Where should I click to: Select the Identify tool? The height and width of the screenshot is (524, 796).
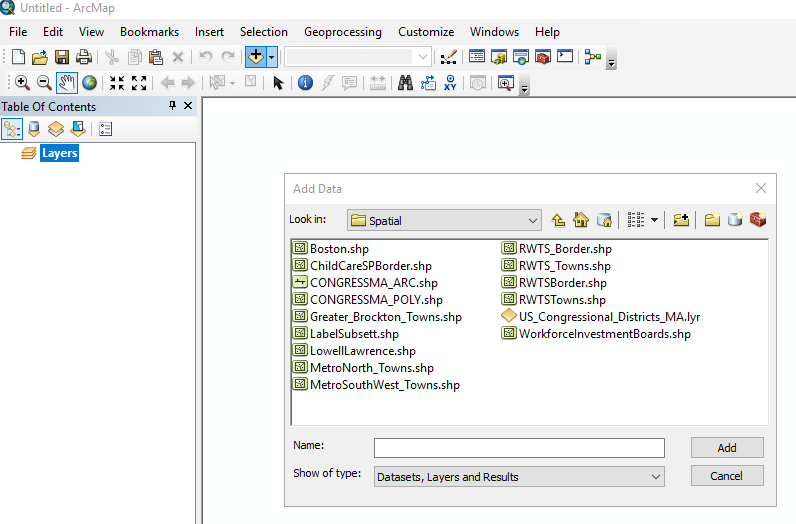(x=305, y=82)
